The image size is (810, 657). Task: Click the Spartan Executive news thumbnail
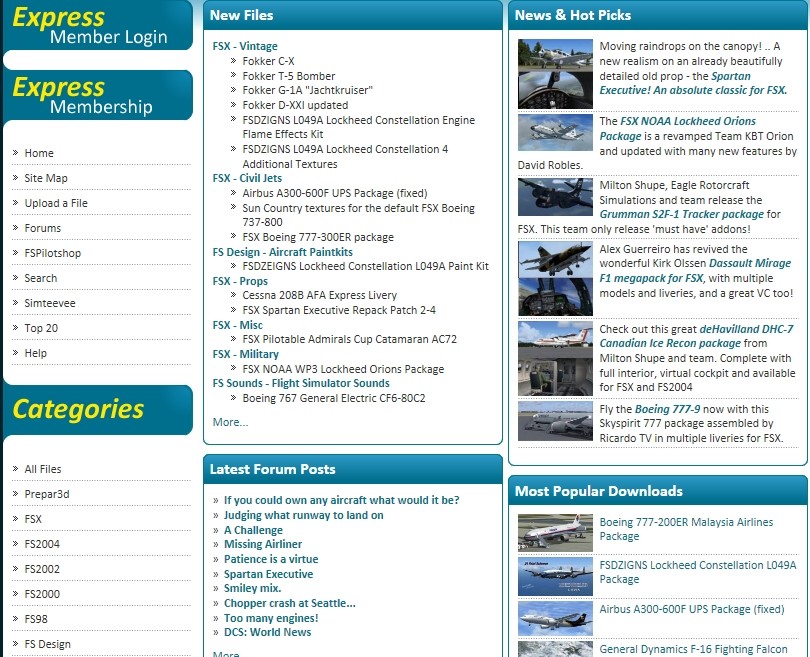(555, 74)
